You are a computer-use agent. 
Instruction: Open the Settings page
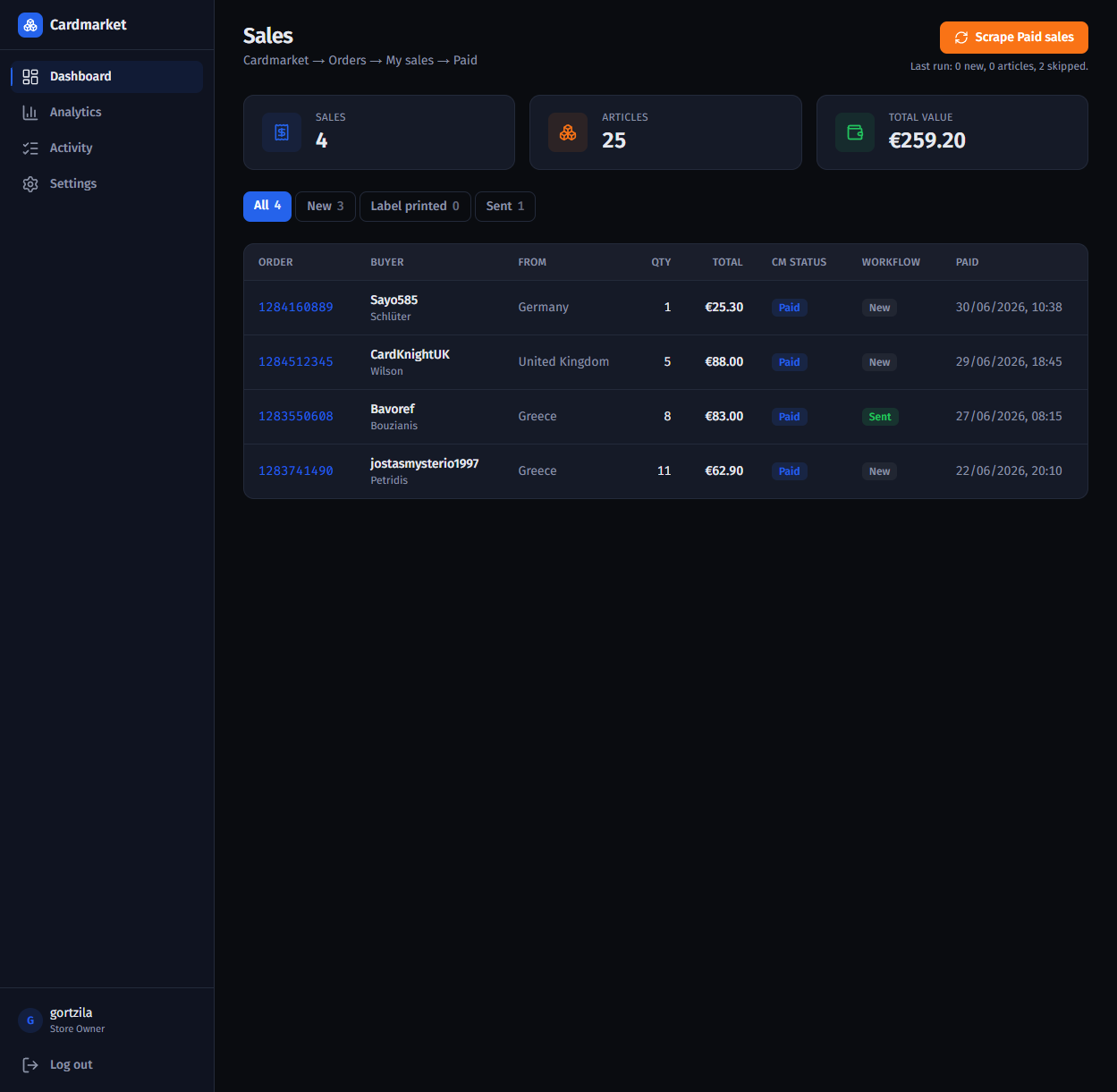[107, 184]
